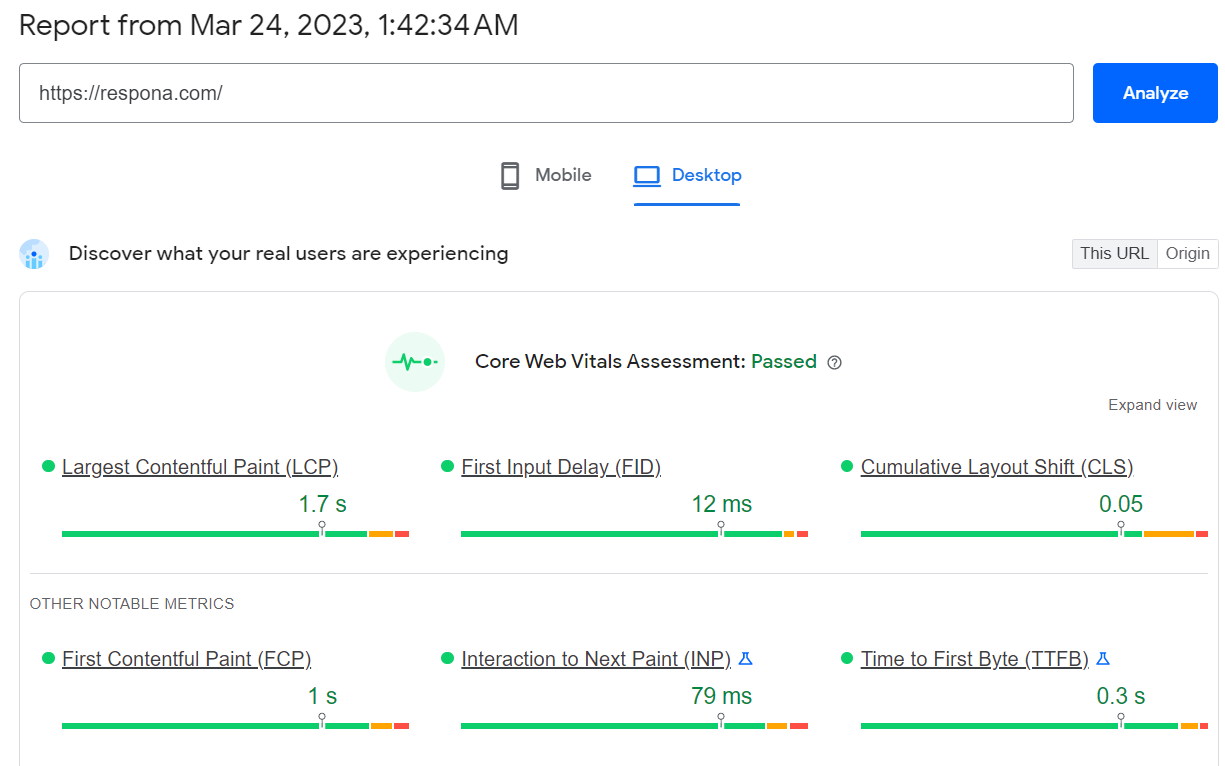Expand view of Core Web Vitals metrics
The width and height of the screenshot is (1225, 766).
coord(1152,405)
